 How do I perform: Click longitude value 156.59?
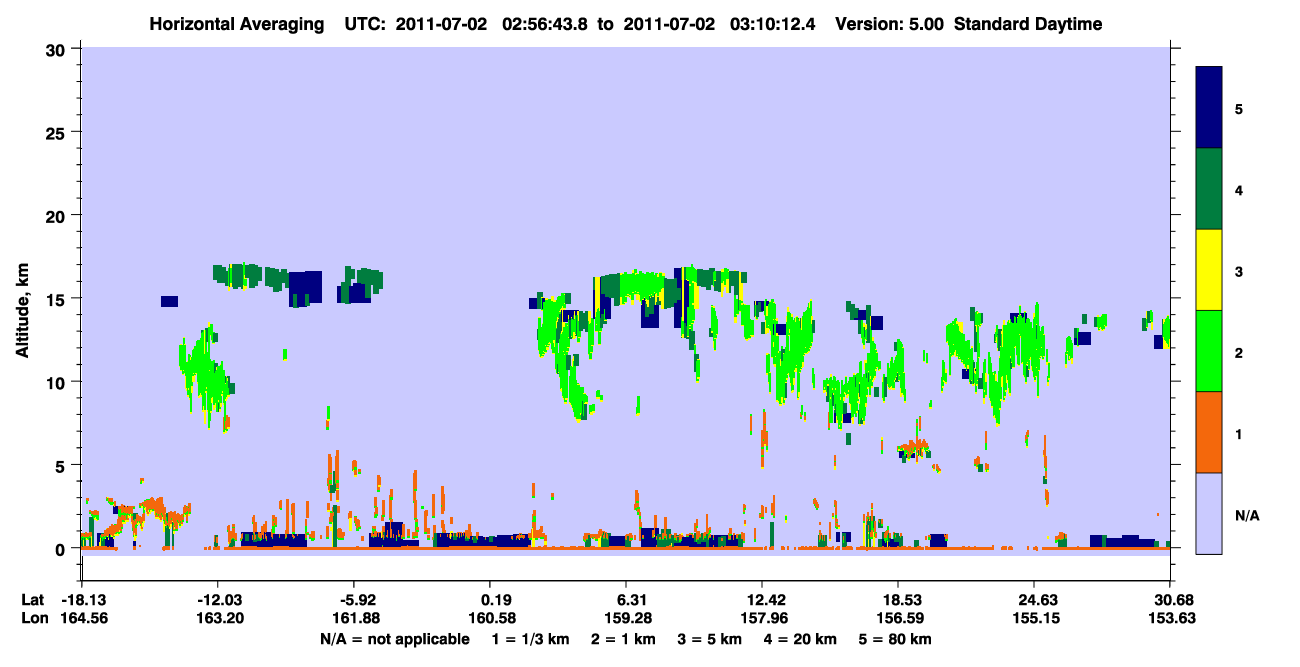[899, 619]
